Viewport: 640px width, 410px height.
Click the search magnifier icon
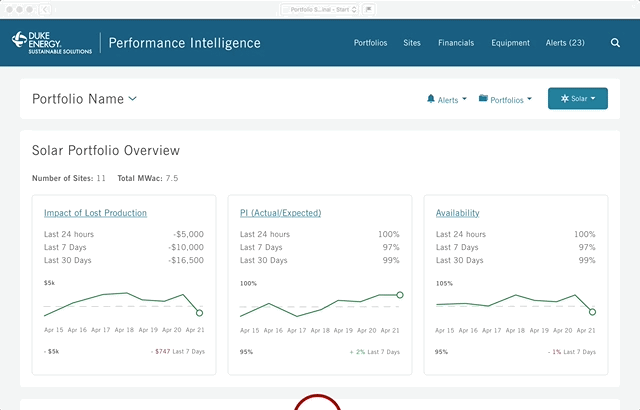(615, 43)
